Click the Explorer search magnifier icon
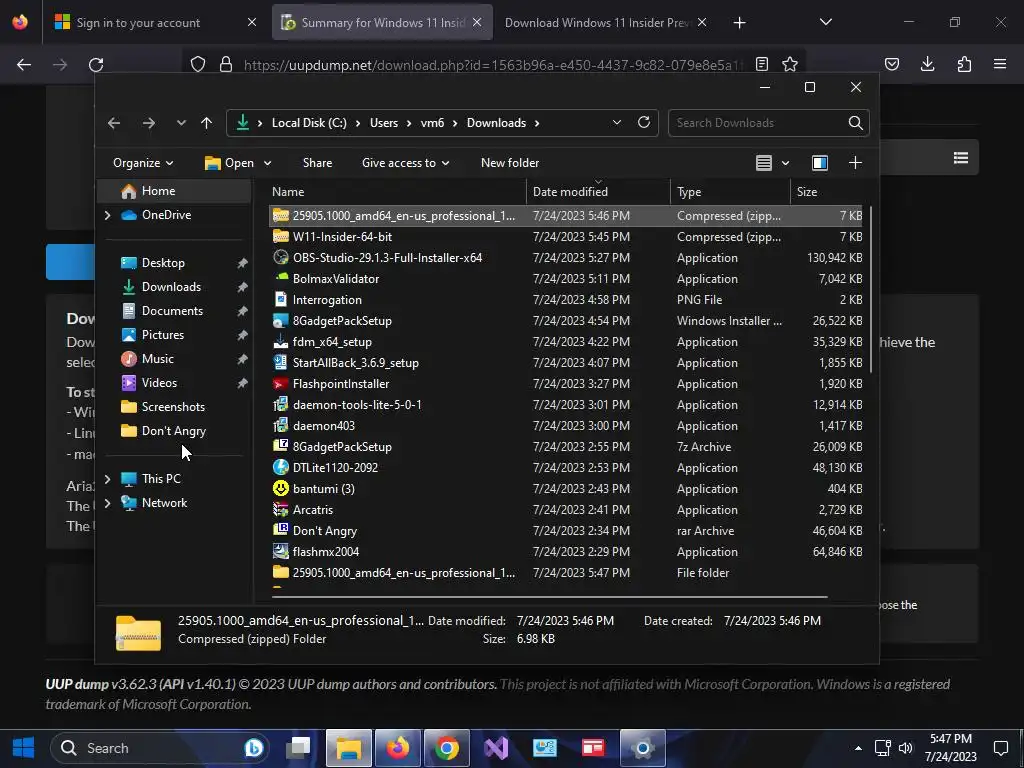This screenshot has width=1024, height=768. [x=856, y=123]
